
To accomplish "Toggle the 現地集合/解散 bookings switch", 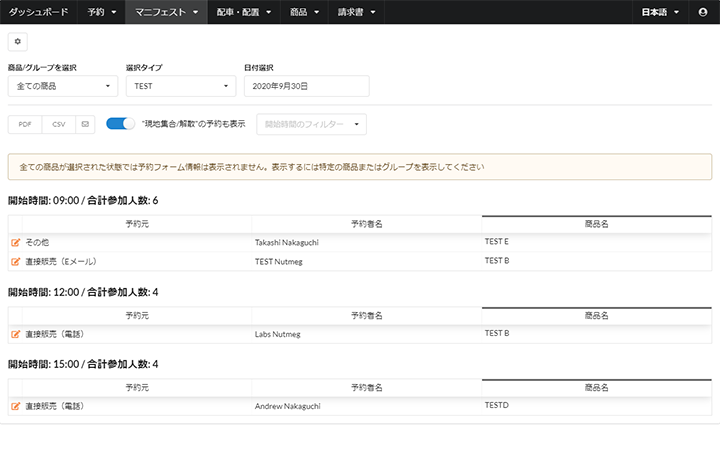I will [120, 124].
